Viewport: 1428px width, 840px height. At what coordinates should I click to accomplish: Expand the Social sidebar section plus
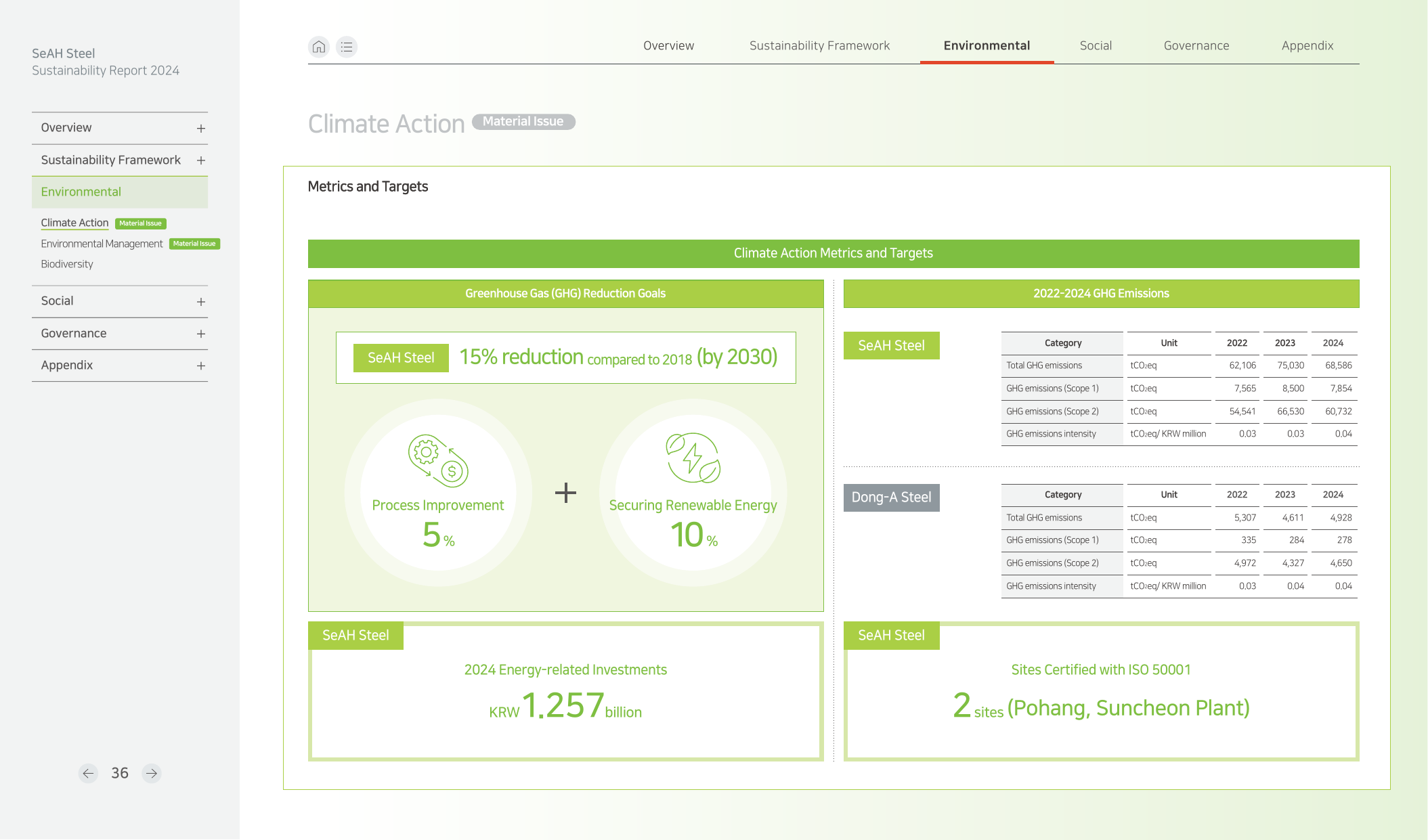point(201,302)
